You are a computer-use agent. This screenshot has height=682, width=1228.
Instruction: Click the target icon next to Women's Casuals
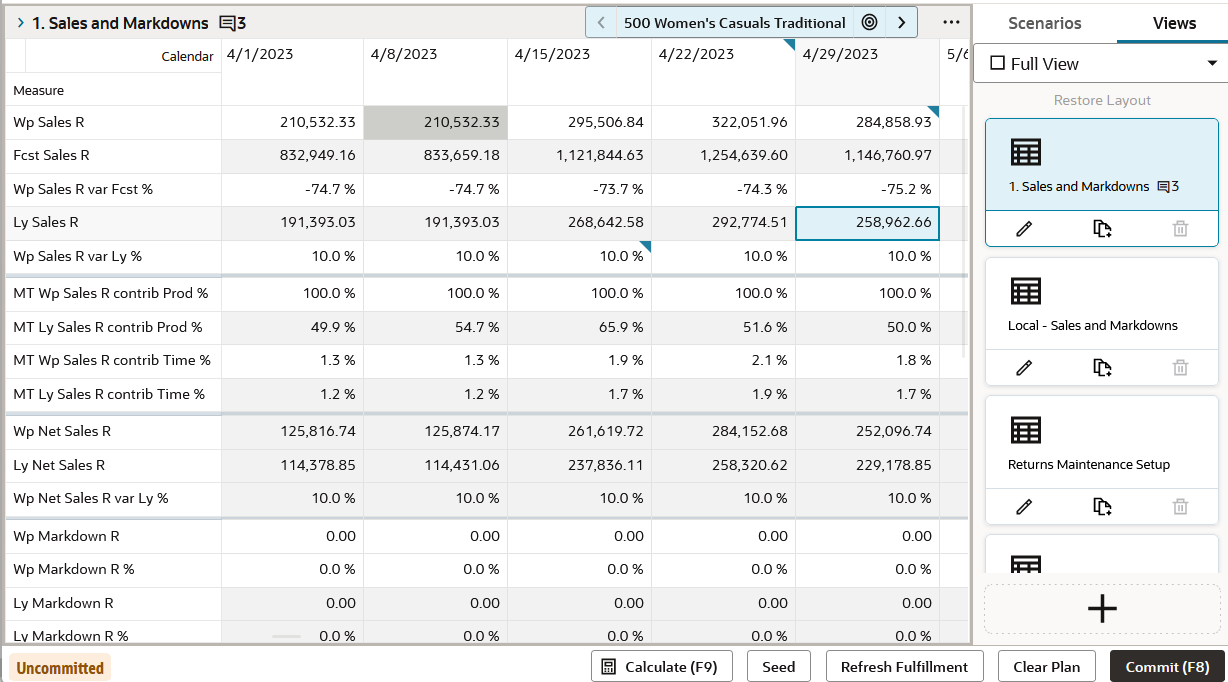pos(869,22)
